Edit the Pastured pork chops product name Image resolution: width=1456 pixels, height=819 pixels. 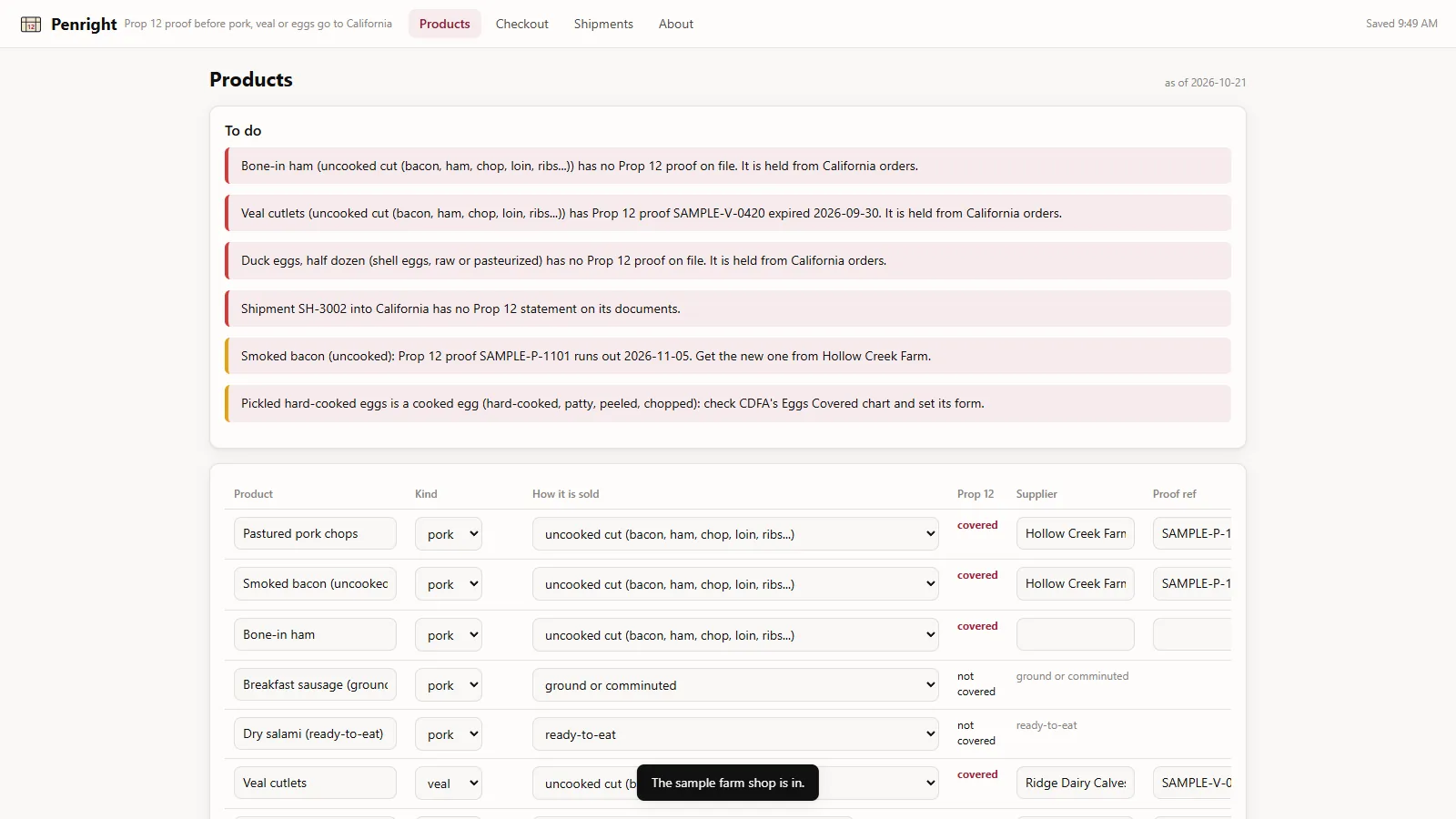click(x=315, y=533)
